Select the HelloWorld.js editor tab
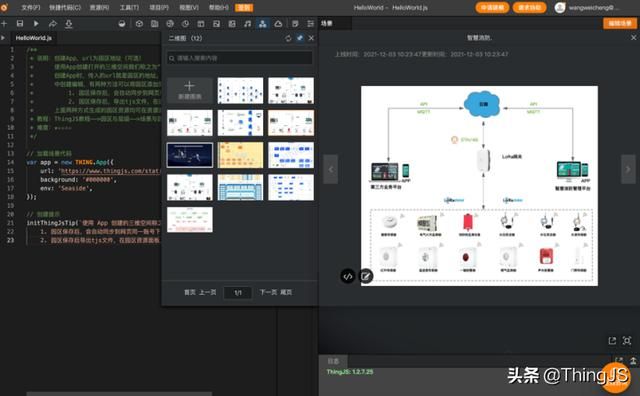 33,38
